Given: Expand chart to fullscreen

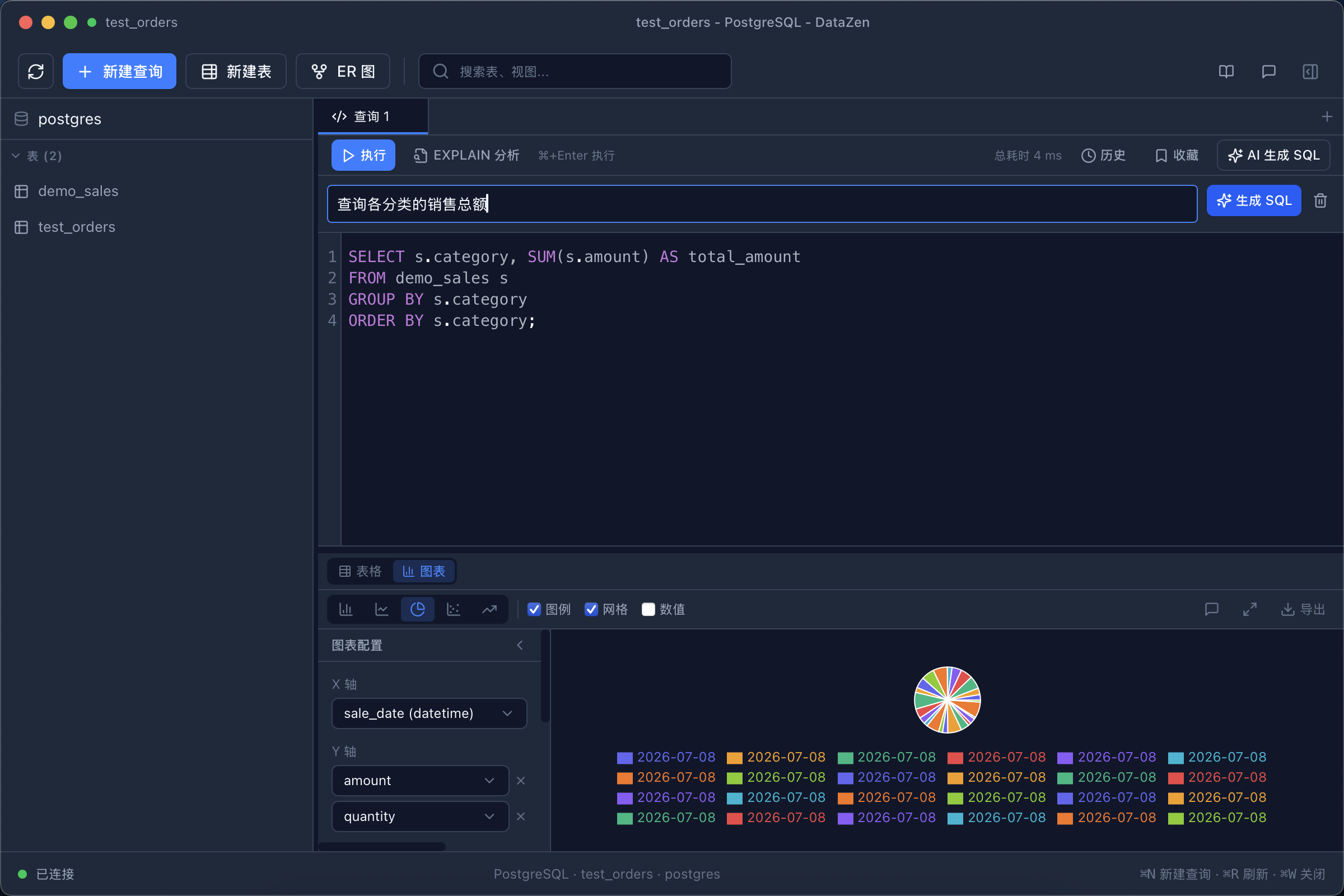Looking at the screenshot, I should [1250, 609].
